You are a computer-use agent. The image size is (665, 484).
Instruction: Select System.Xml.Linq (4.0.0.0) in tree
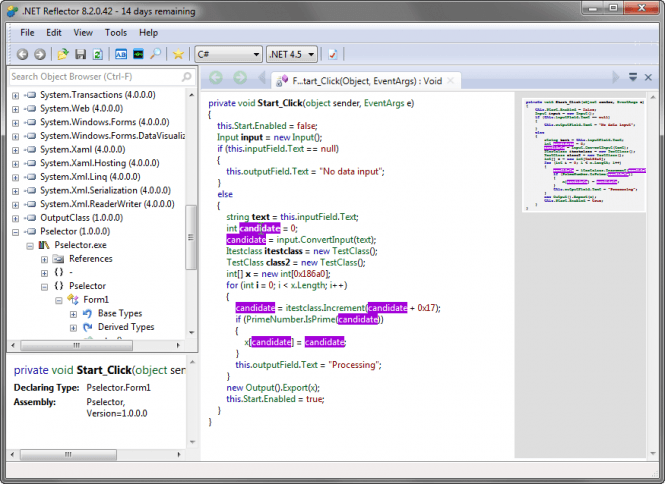(x=90, y=177)
